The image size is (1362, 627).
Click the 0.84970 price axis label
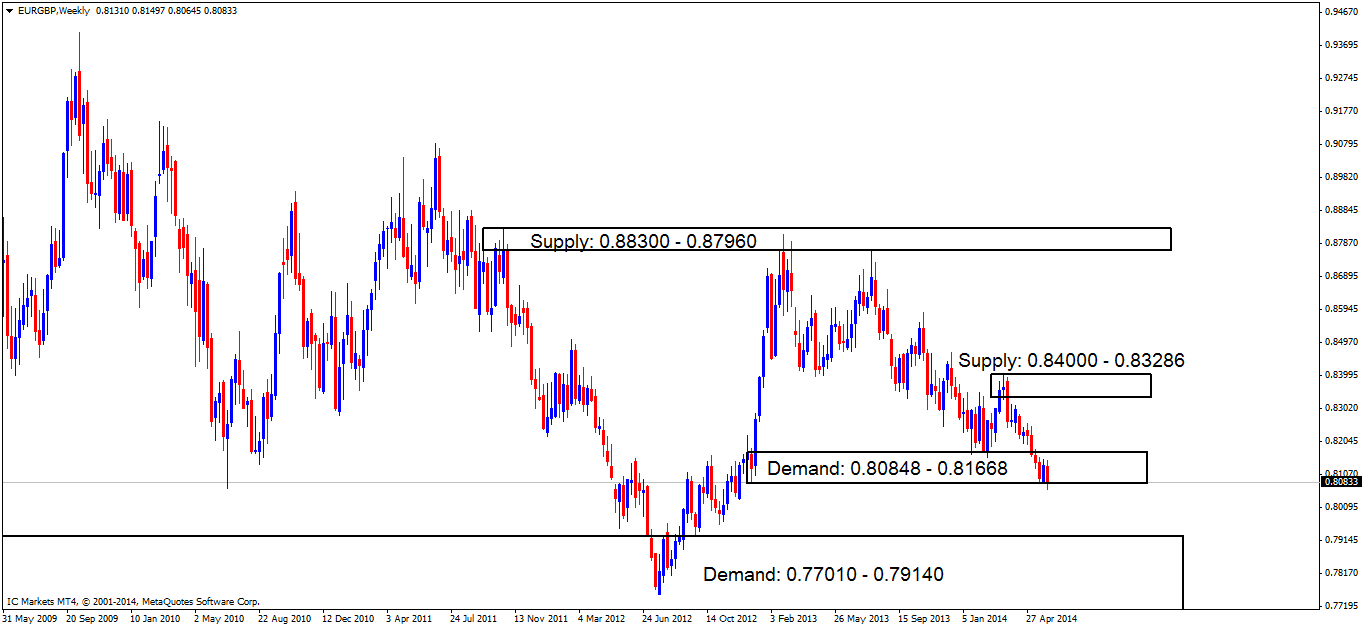[1339, 342]
